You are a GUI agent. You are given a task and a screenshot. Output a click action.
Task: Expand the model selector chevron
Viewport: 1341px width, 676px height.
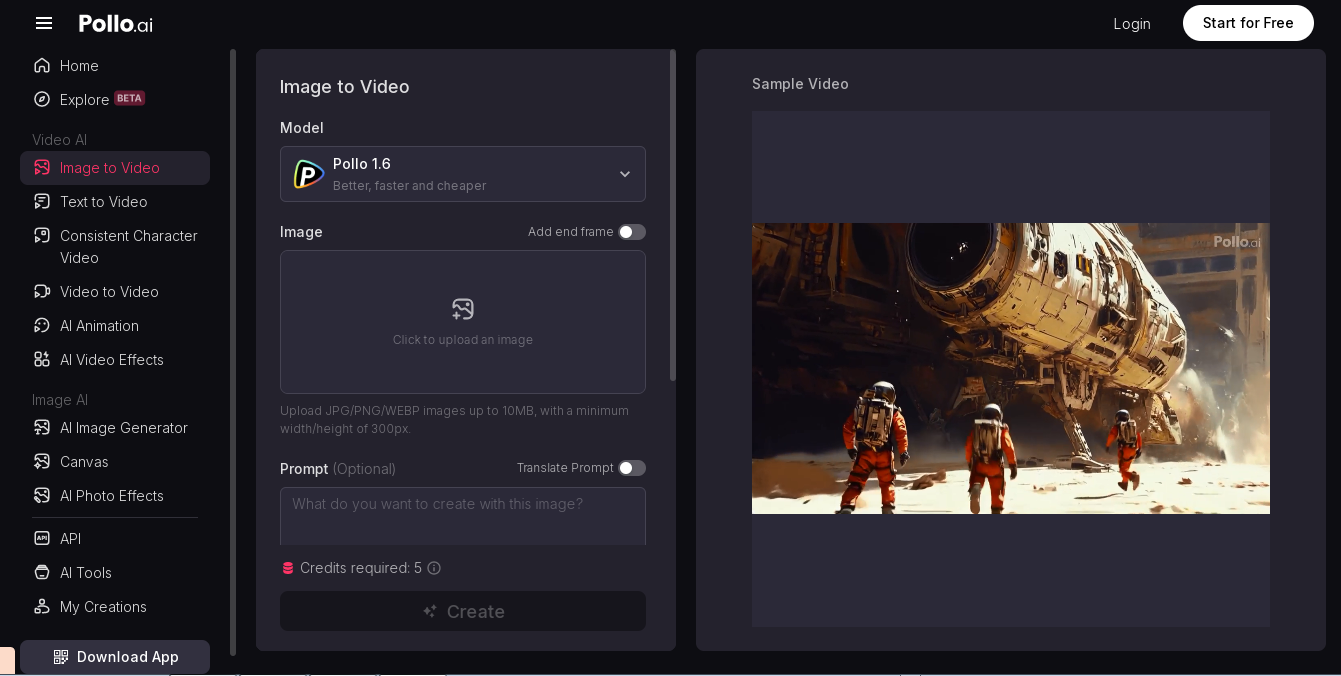(625, 174)
